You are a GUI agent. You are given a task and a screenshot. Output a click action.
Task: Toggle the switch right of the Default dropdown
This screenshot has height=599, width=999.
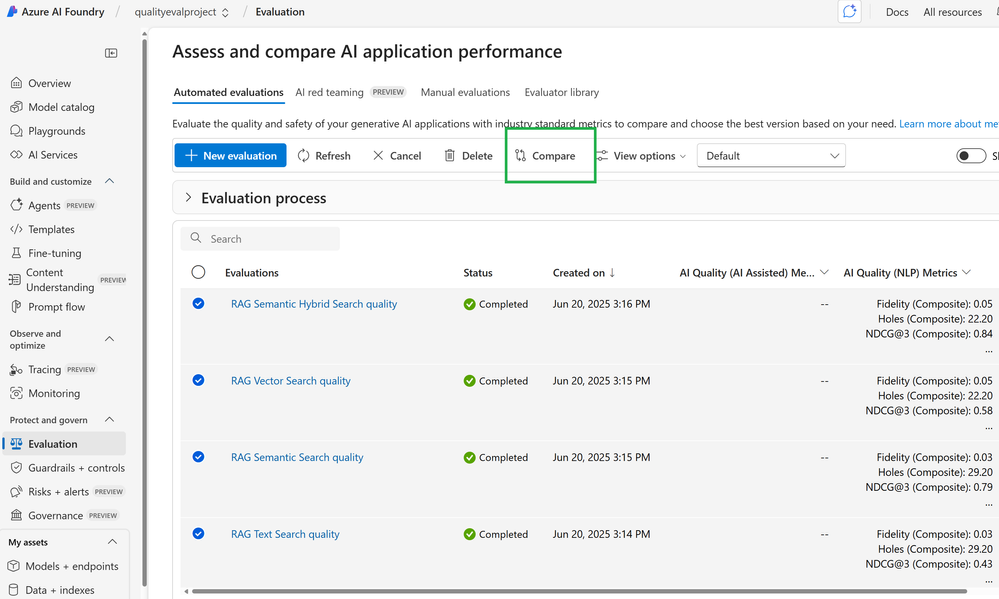pos(971,156)
